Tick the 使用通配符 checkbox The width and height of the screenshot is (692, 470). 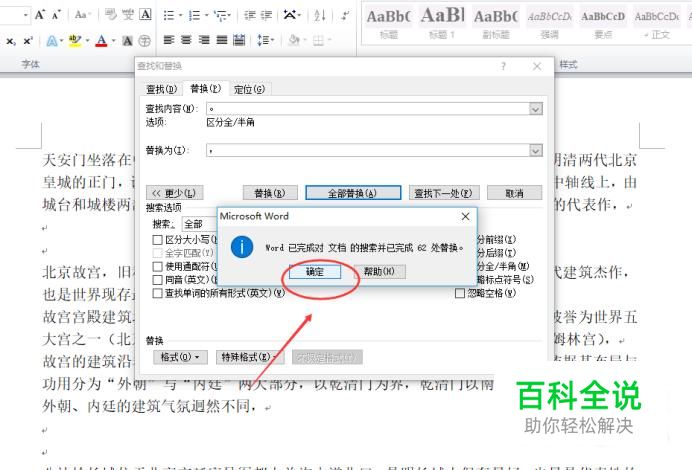coord(158,267)
